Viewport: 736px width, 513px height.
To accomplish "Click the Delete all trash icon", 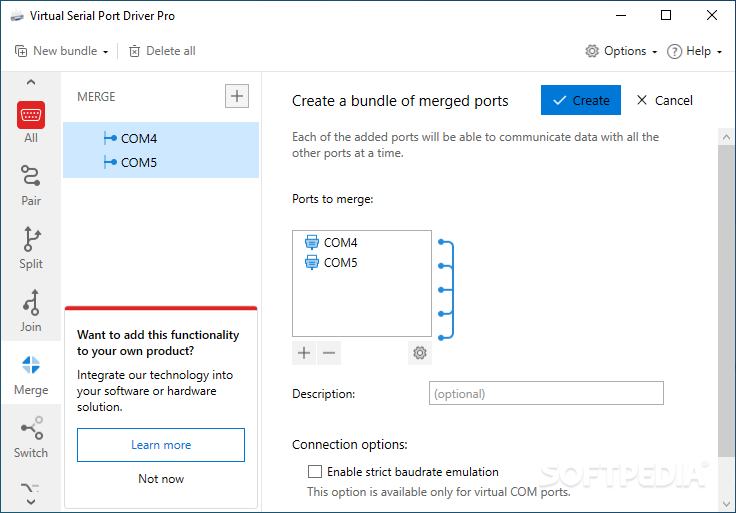I will (134, 51).
